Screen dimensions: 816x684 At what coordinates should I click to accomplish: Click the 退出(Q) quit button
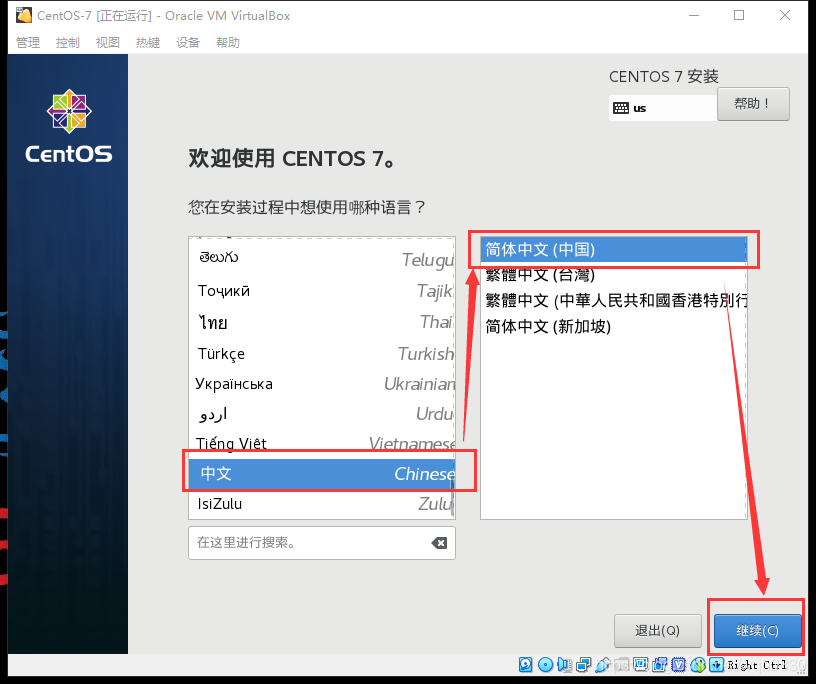(x=657, y=631)
